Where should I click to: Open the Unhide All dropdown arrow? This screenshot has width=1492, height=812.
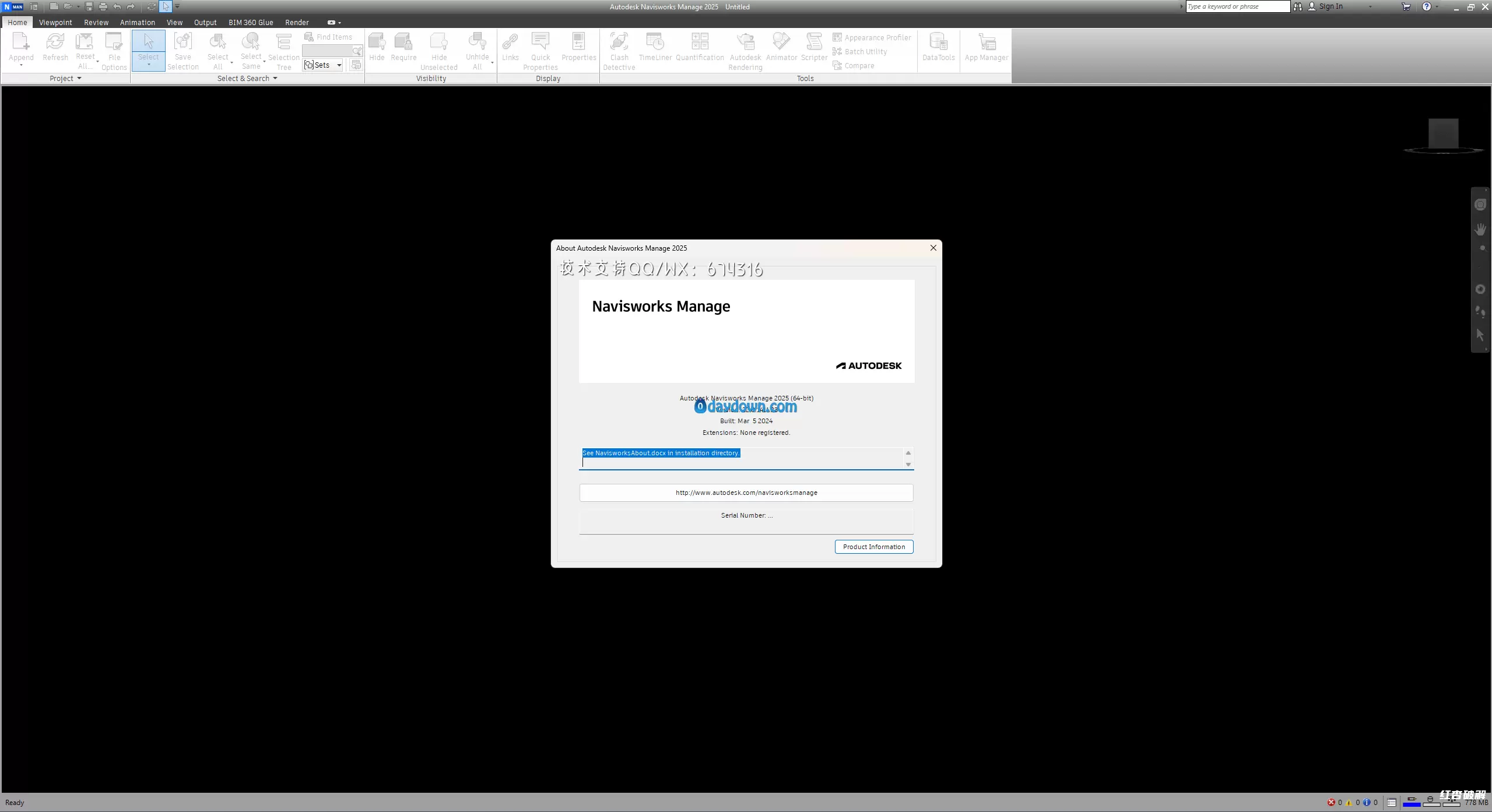click(492, 62)
